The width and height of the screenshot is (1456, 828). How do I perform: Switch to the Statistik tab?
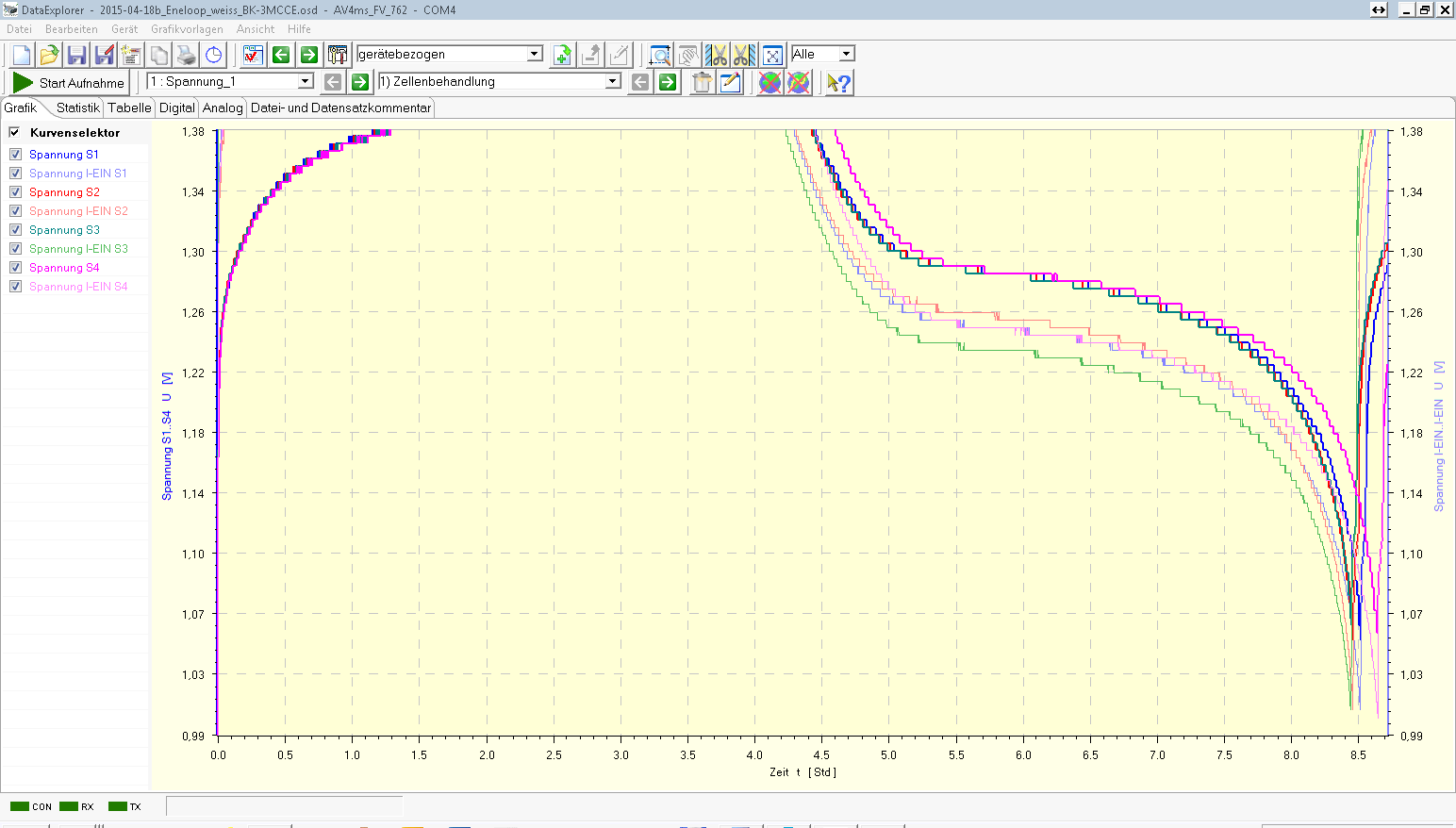click(77, 108)
